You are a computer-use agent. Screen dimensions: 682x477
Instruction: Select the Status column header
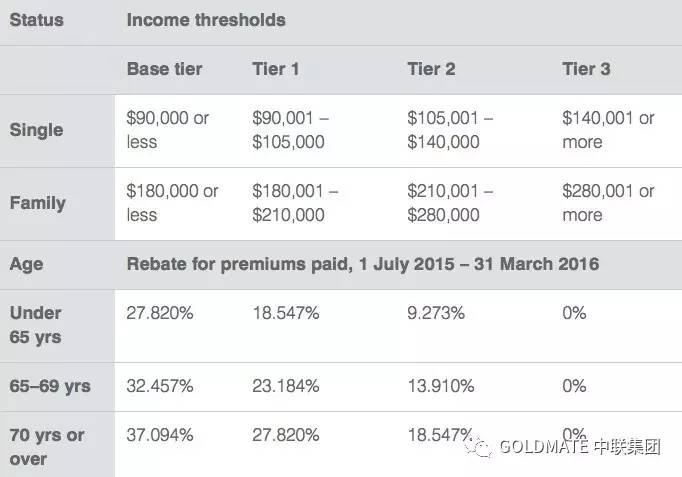[37, 20]
